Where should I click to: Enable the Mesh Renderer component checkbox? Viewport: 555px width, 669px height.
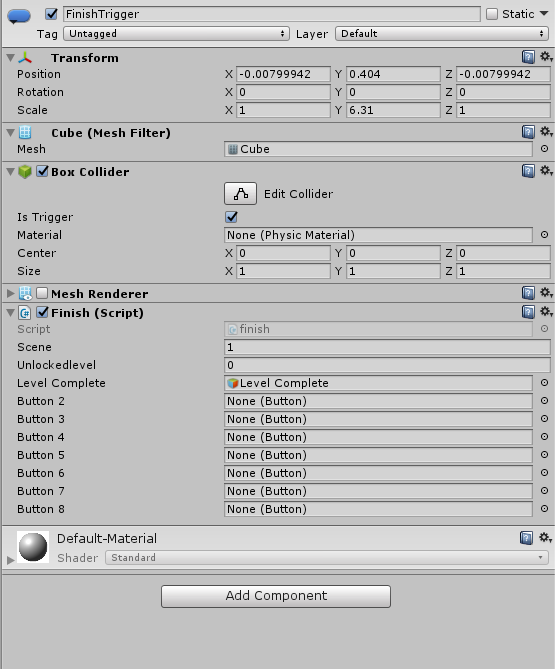tap(42, 293)
